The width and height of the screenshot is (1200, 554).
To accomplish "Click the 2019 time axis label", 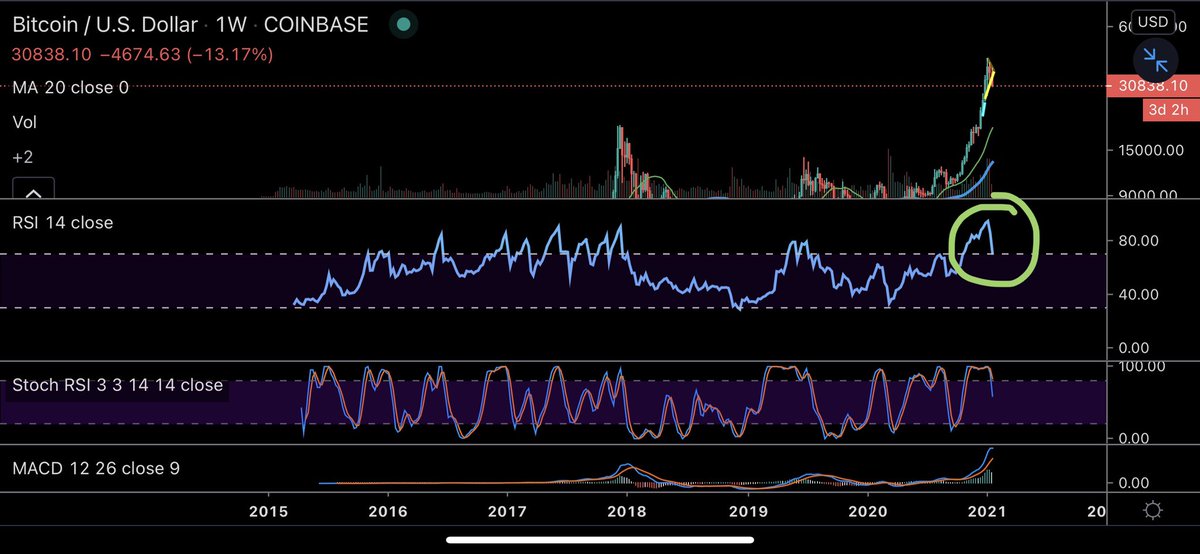I will click(747, 511).
